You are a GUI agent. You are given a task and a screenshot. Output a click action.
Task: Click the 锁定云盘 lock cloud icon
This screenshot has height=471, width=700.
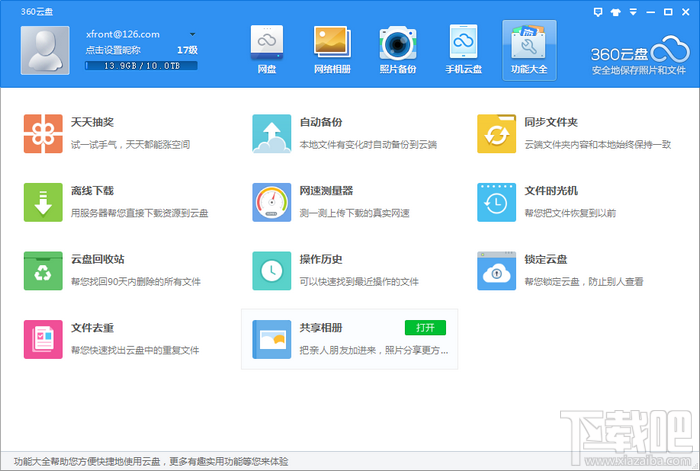(496, 271)
